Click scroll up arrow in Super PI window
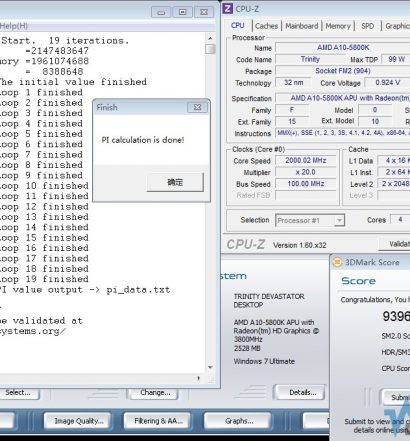This screenshot has width=410, height=441. [x=210, y=39]
